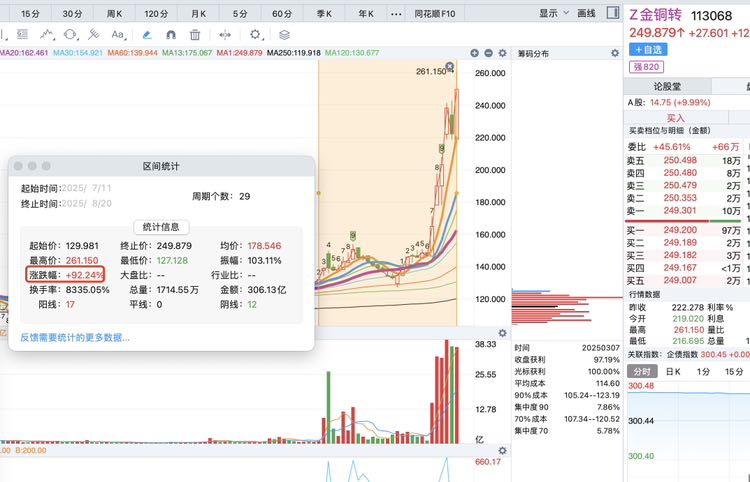Click the MA20:162.461 indicator label

[x=24, y=53]
